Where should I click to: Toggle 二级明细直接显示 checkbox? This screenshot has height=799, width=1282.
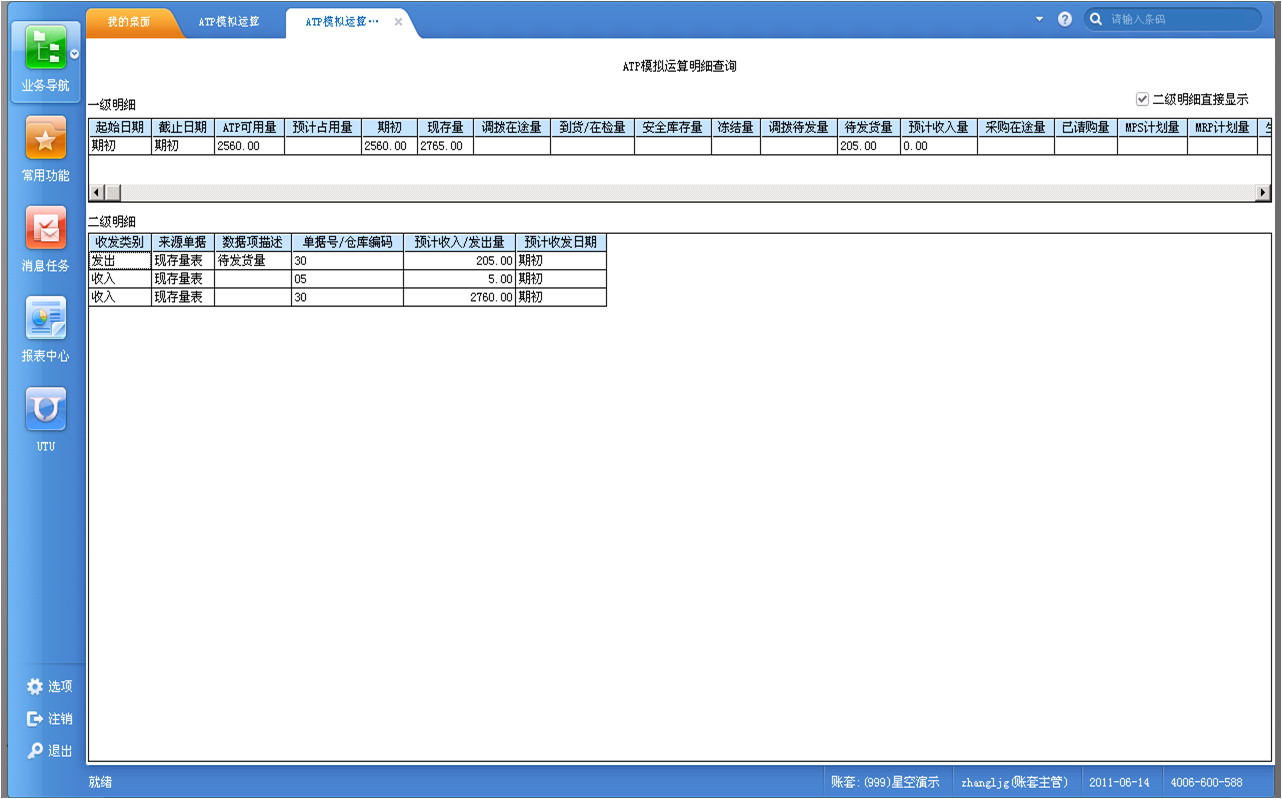pyautogui.click(x=1142, y=99)
